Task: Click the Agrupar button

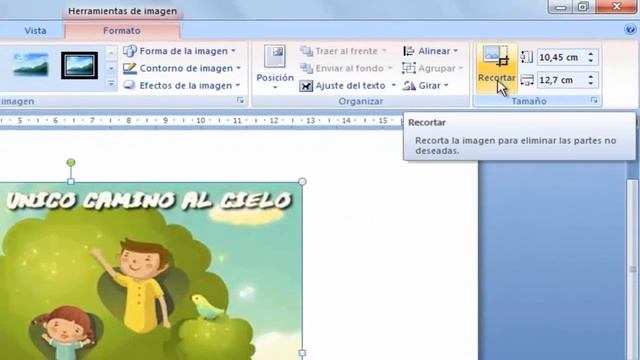Action: pyautogui.click(x=433, y=68)
